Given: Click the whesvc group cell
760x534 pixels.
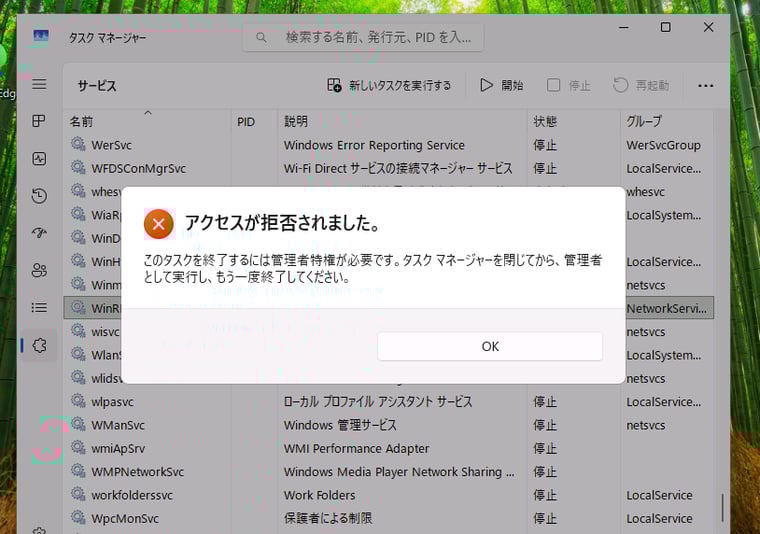Looking at the screenshot, I should click(x=645, y=191).
